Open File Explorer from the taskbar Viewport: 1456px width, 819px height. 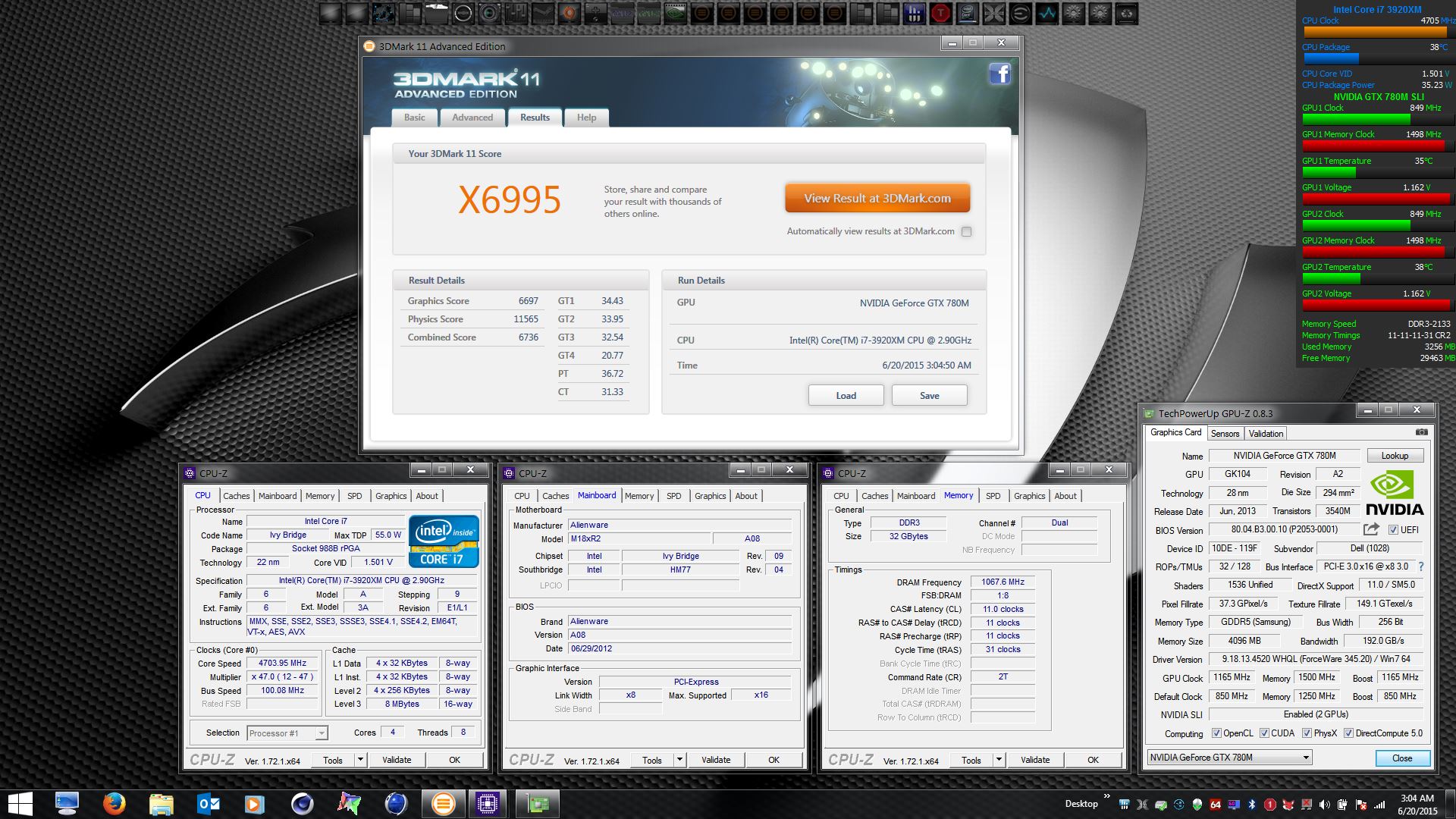pos(161,803)
